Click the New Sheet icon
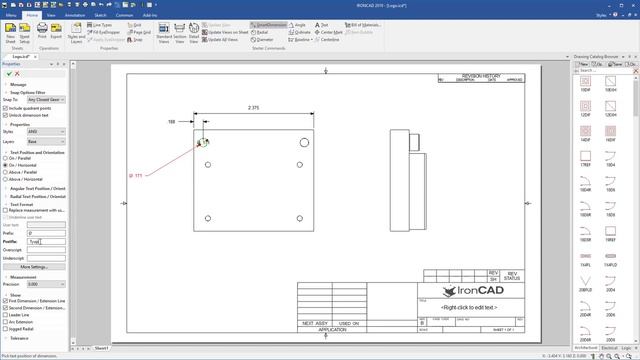Viewport: 640px width, 360px height. click(x=11, y=33)
